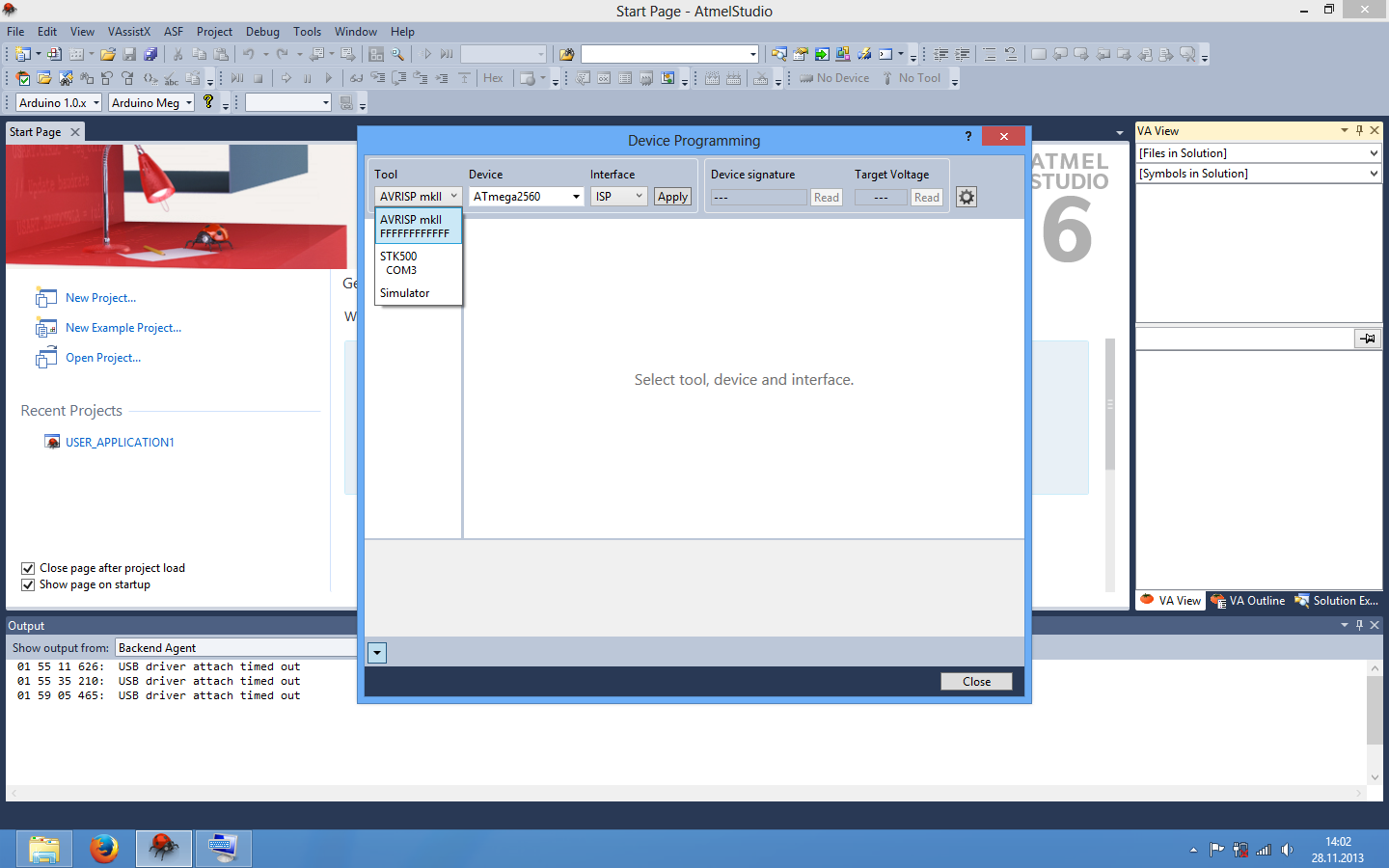Click the Decrease Indent toolbar icon
The image size is (1389, 868).
point(941,54)
